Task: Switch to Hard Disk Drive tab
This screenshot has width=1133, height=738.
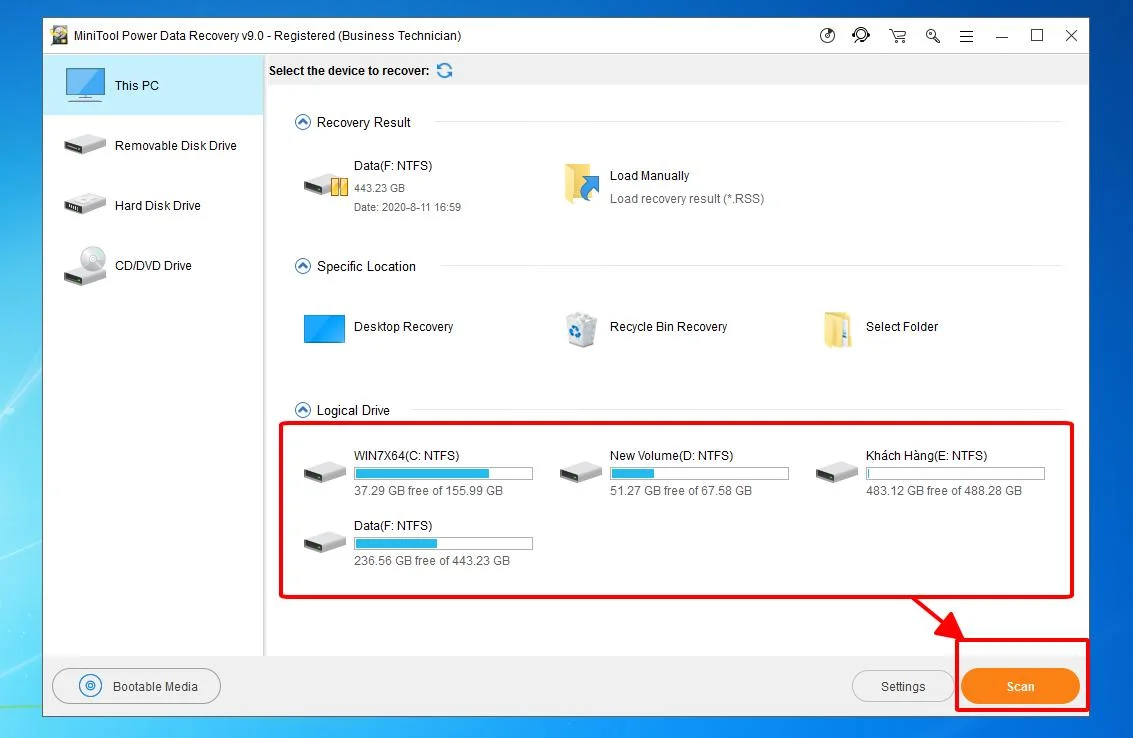Action: 153,205
